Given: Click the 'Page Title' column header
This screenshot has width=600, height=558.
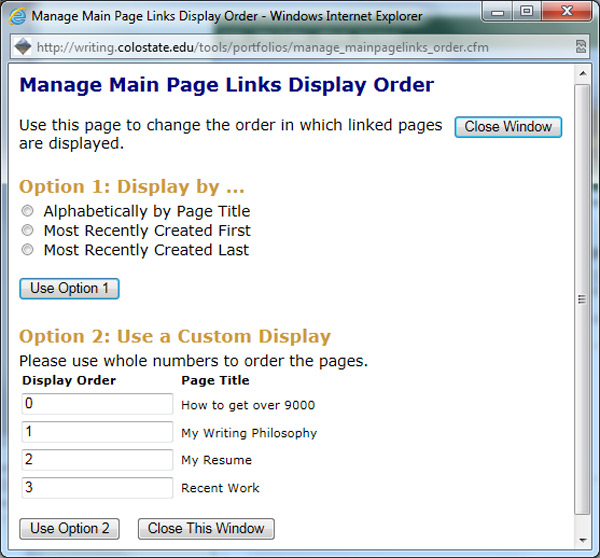Looking at the screenshot, I should [x=215, y=380].
